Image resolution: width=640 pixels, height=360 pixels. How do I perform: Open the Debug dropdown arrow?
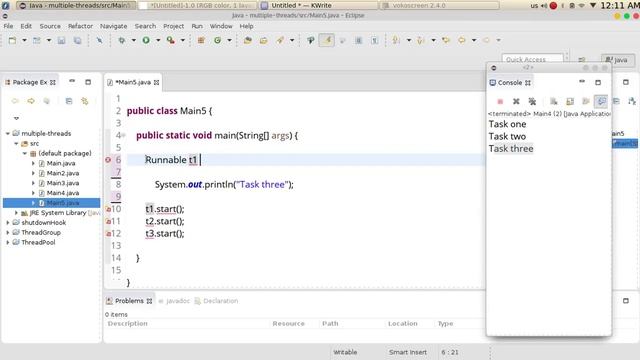[x=133, y=40]
